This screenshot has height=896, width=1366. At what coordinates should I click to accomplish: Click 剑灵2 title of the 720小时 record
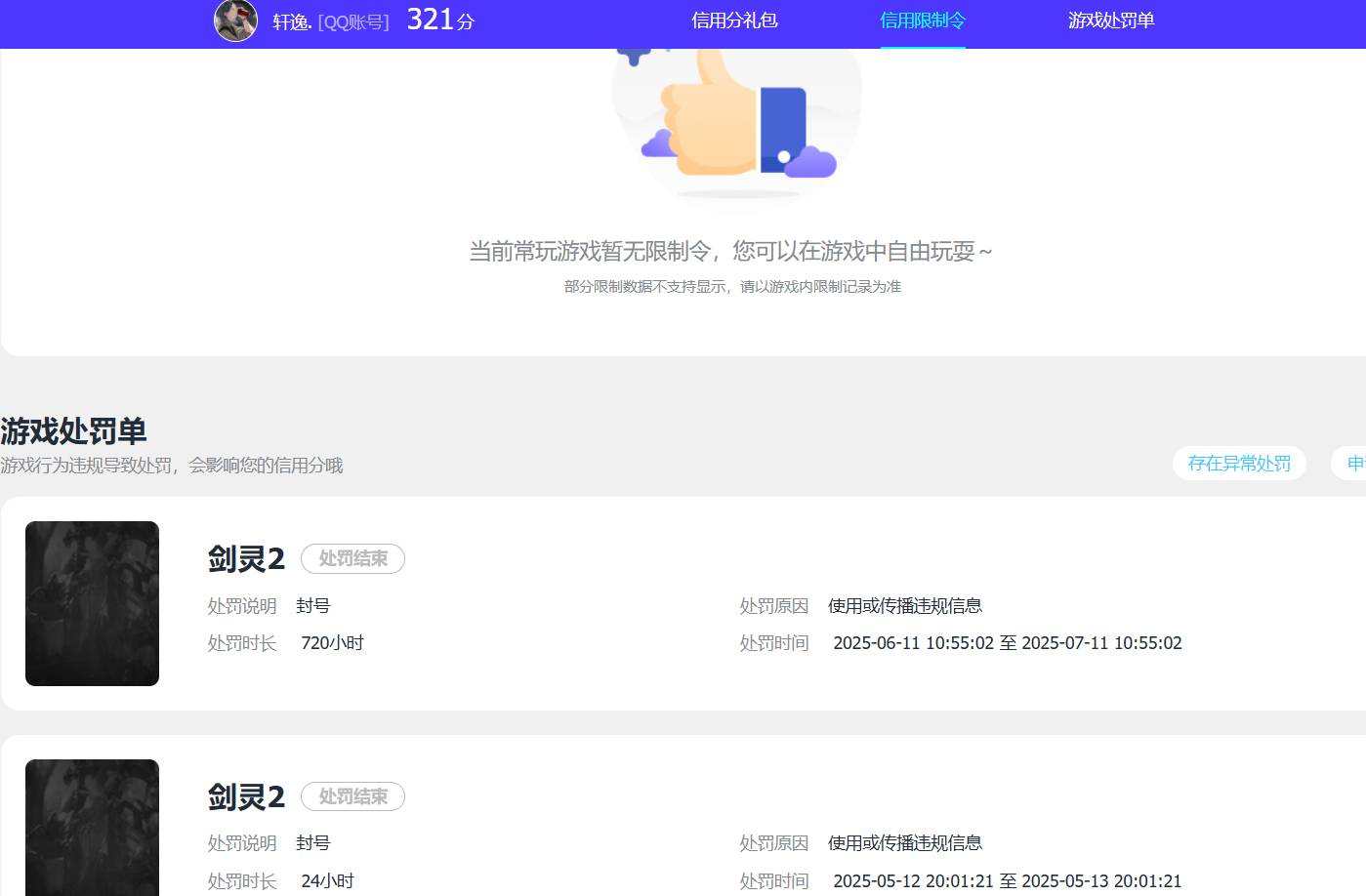coord(246,558)
